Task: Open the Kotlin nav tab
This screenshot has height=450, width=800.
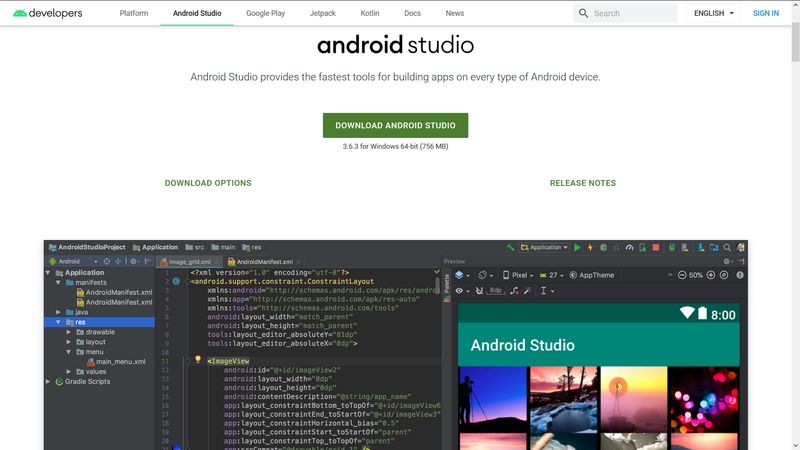Action: point(370,13)
